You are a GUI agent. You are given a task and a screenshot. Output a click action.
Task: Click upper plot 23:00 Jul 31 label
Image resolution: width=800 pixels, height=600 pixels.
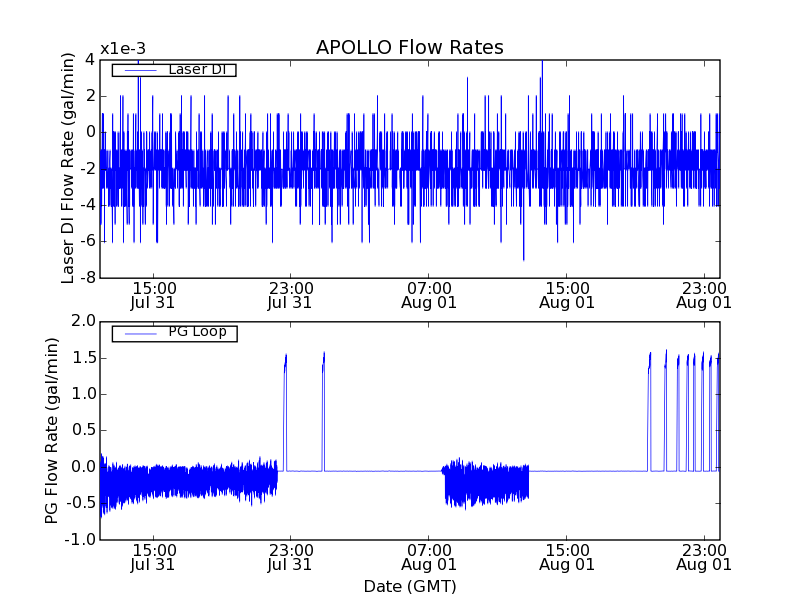tap(290, 295)
